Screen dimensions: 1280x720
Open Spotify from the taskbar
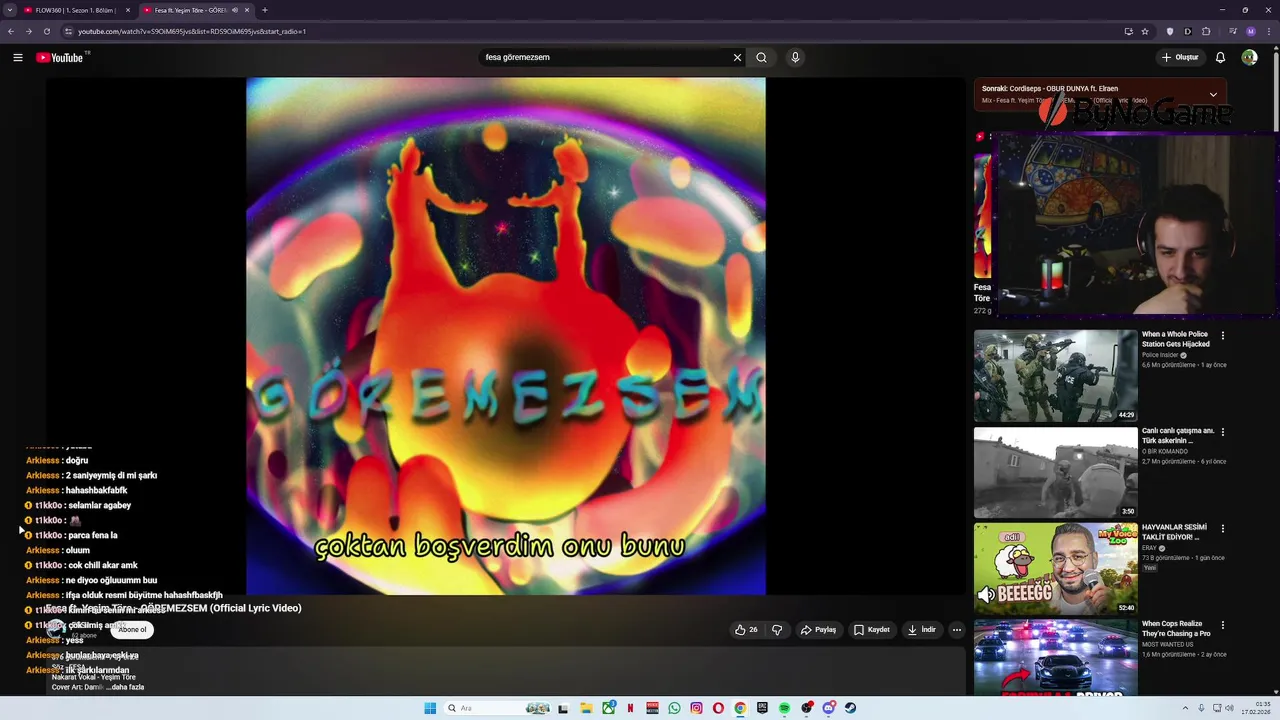(x=784, y=708)
